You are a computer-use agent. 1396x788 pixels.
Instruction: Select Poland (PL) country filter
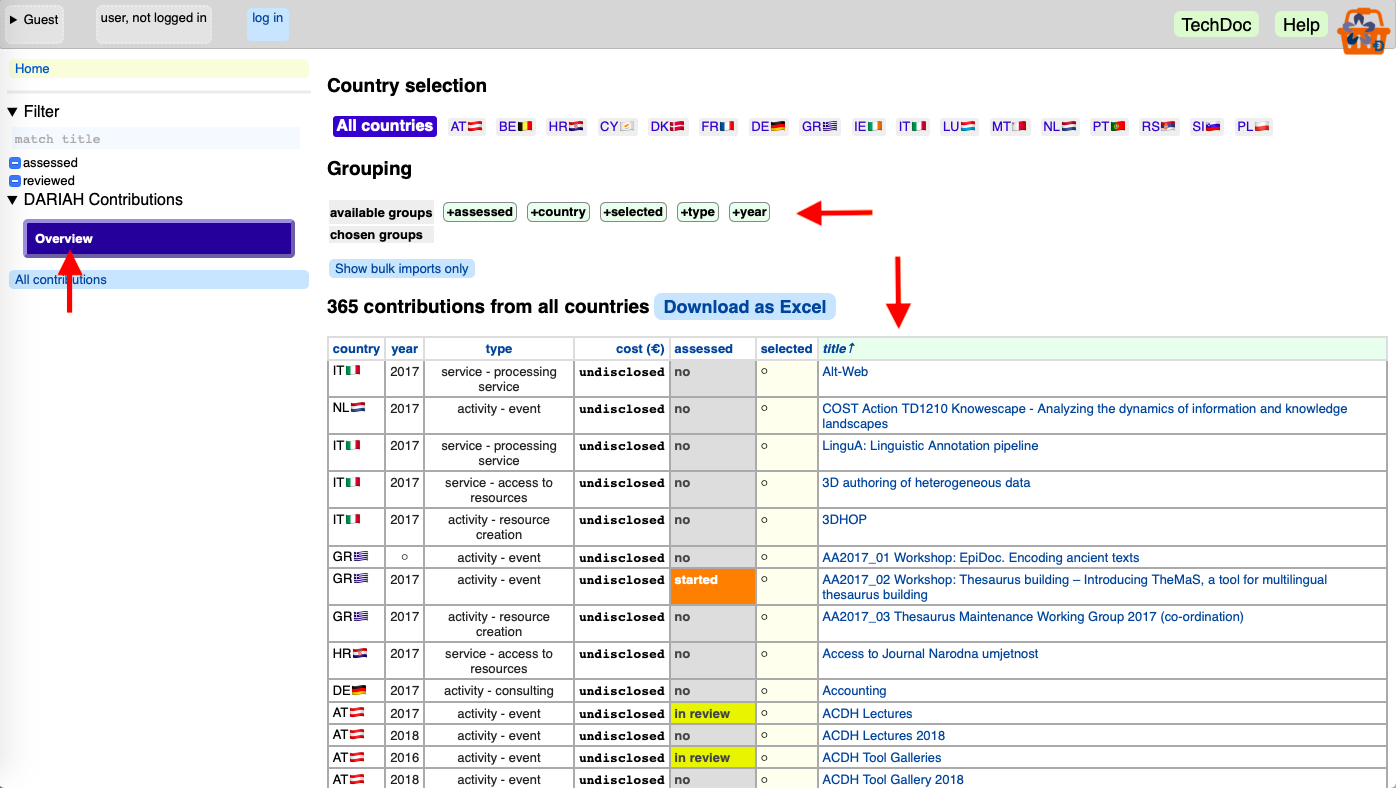pyautogui.click(x=1253, y=126)
